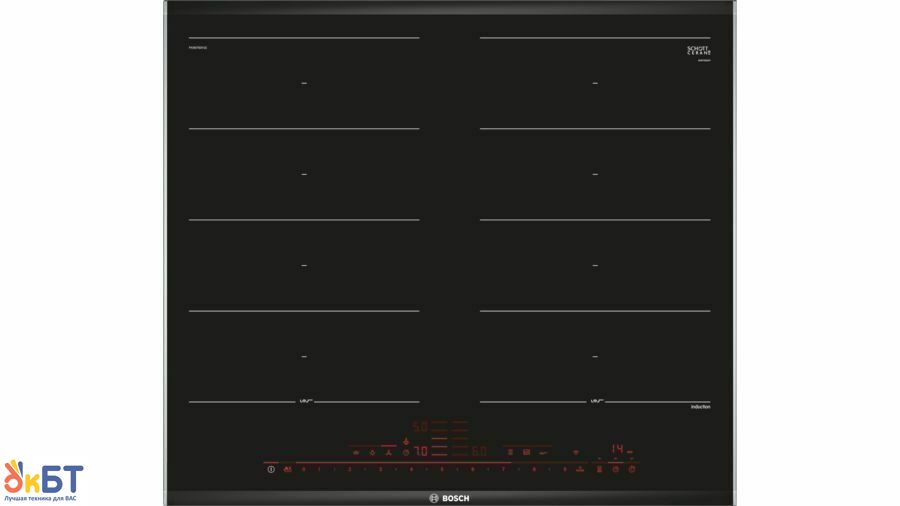The image size is (900, 506).
Task: Click the BOSCH logo on the front edge
Action: click(449, 498)
